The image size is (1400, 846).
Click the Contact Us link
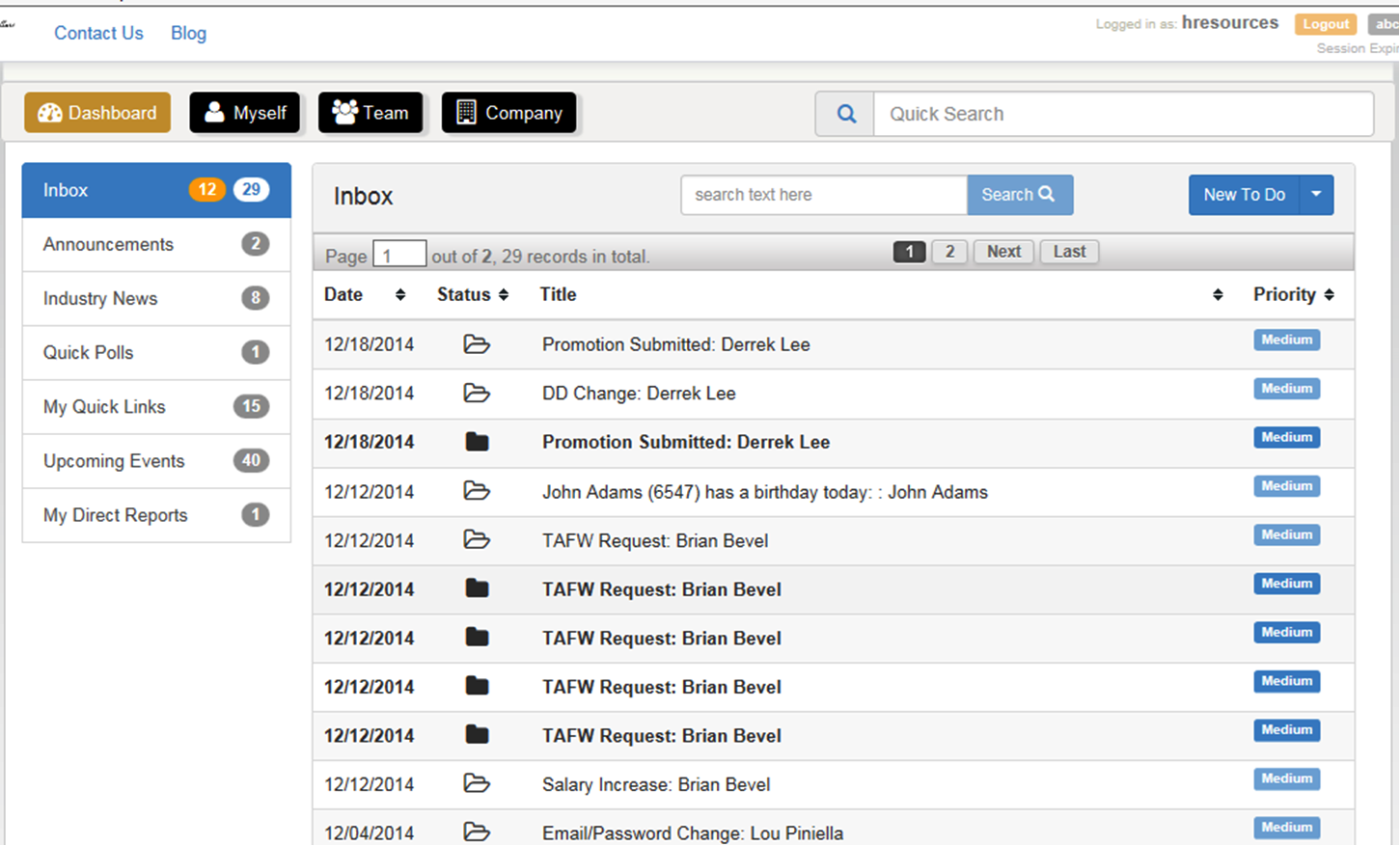pyautogui.click(x=98, y=33)
